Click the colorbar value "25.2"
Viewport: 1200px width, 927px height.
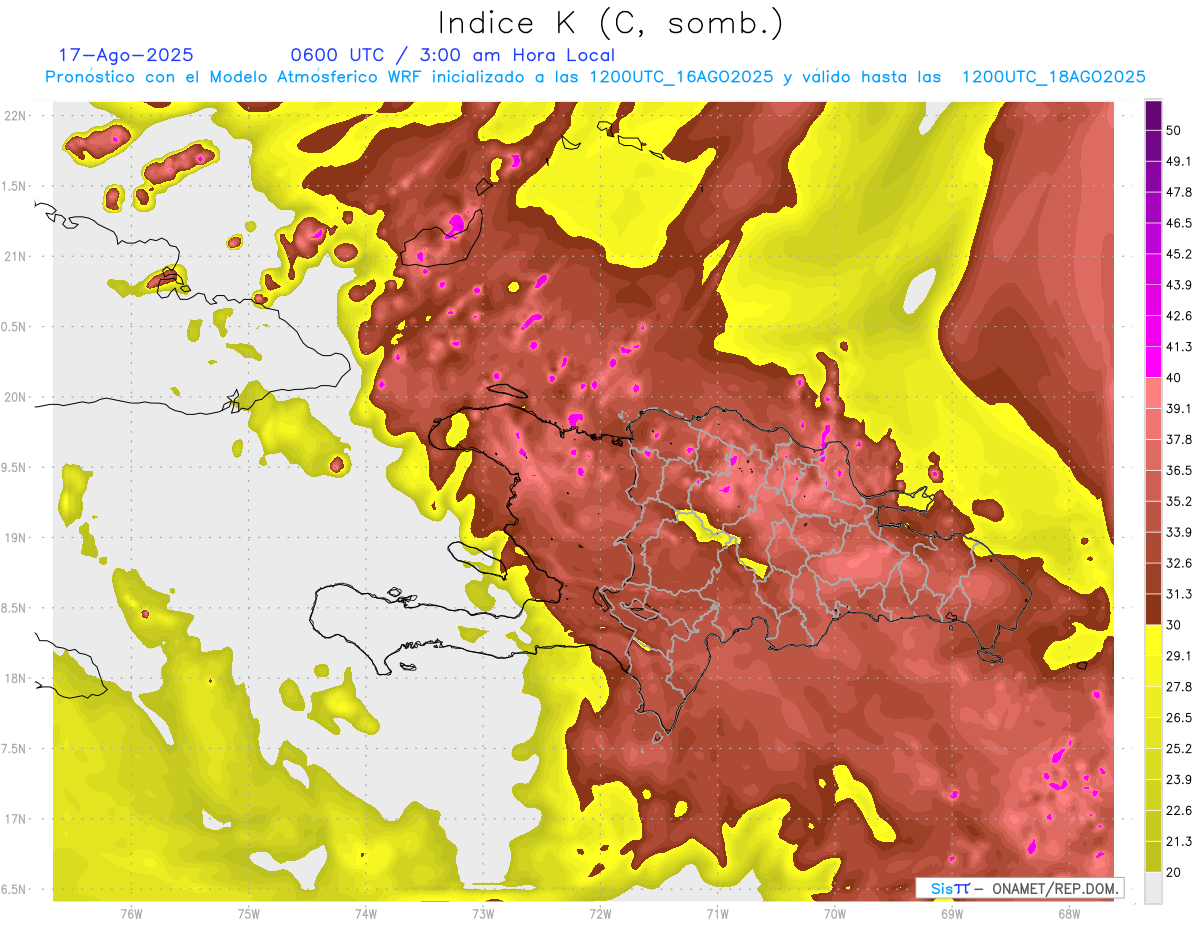[x=1179, y=749]
